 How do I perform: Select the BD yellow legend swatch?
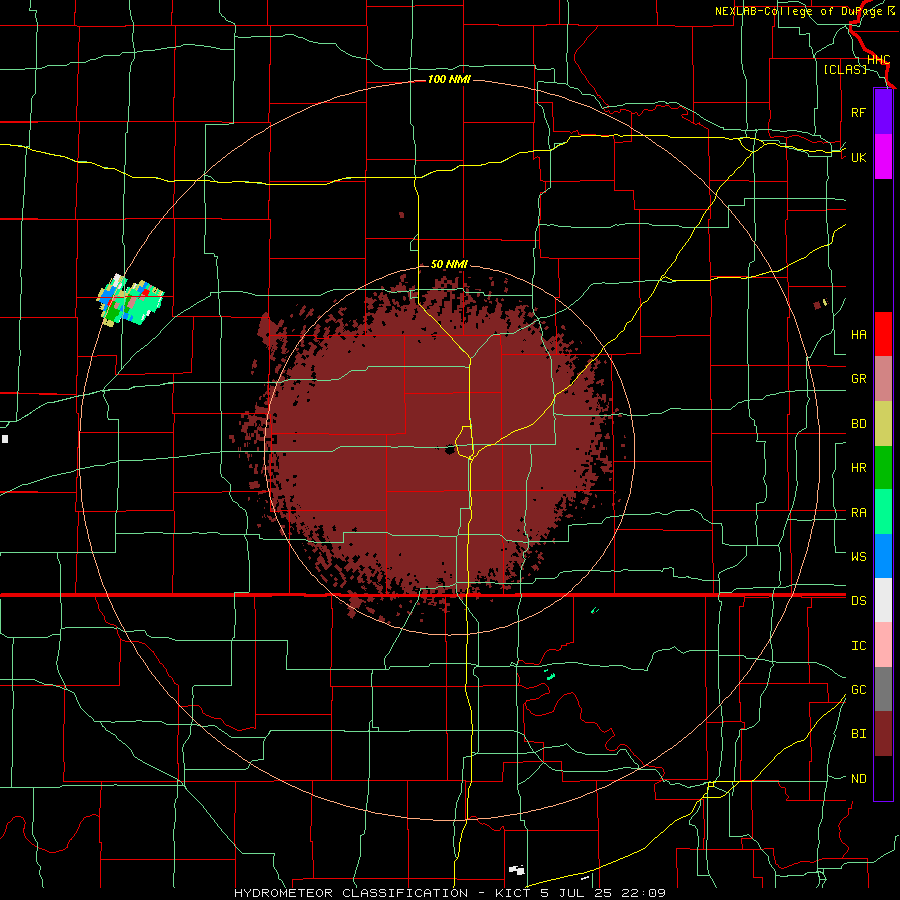883,424
